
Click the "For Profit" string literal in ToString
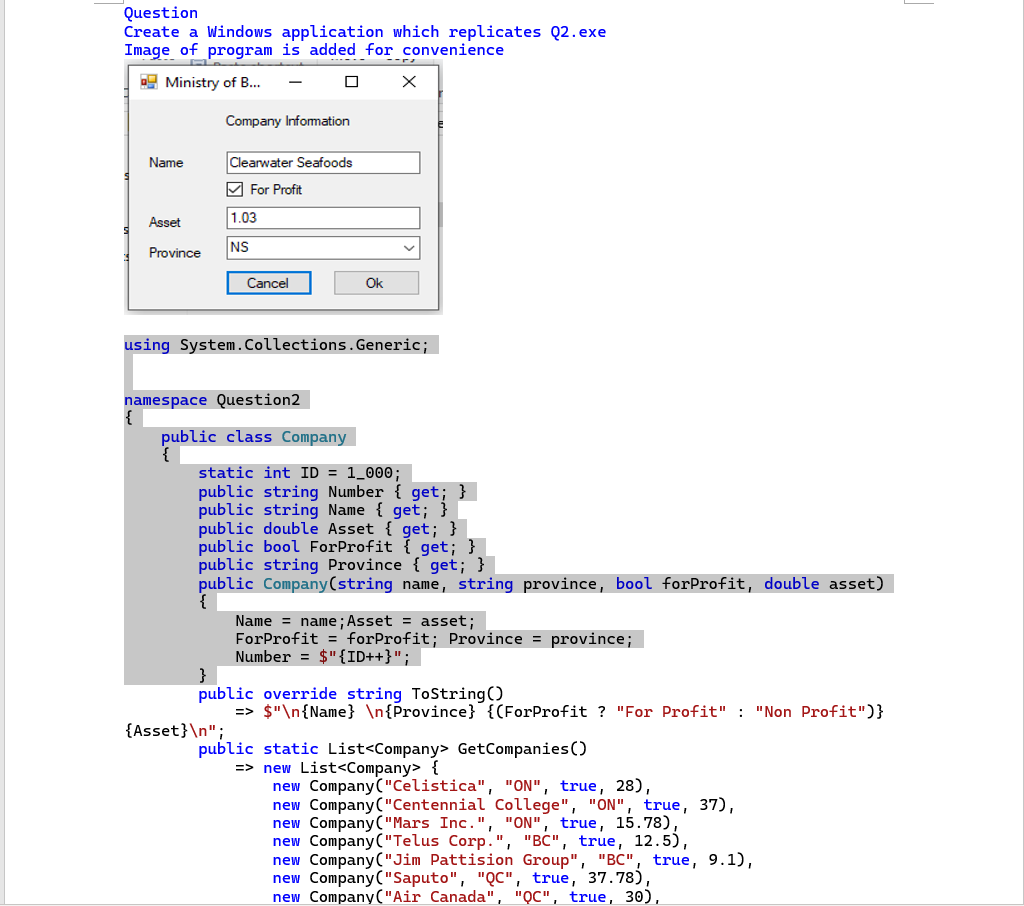coord(671,712)
